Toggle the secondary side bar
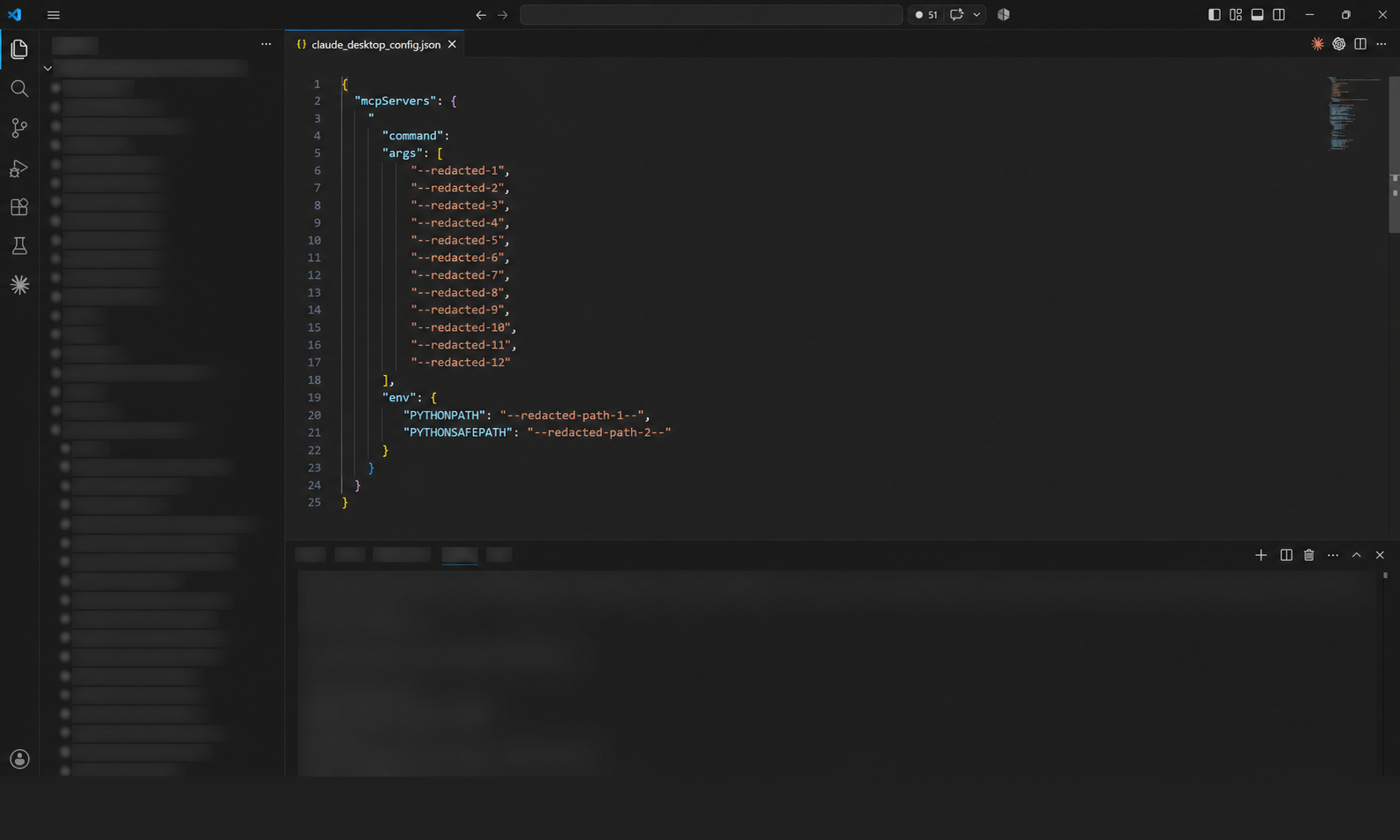 (1279, 15)
